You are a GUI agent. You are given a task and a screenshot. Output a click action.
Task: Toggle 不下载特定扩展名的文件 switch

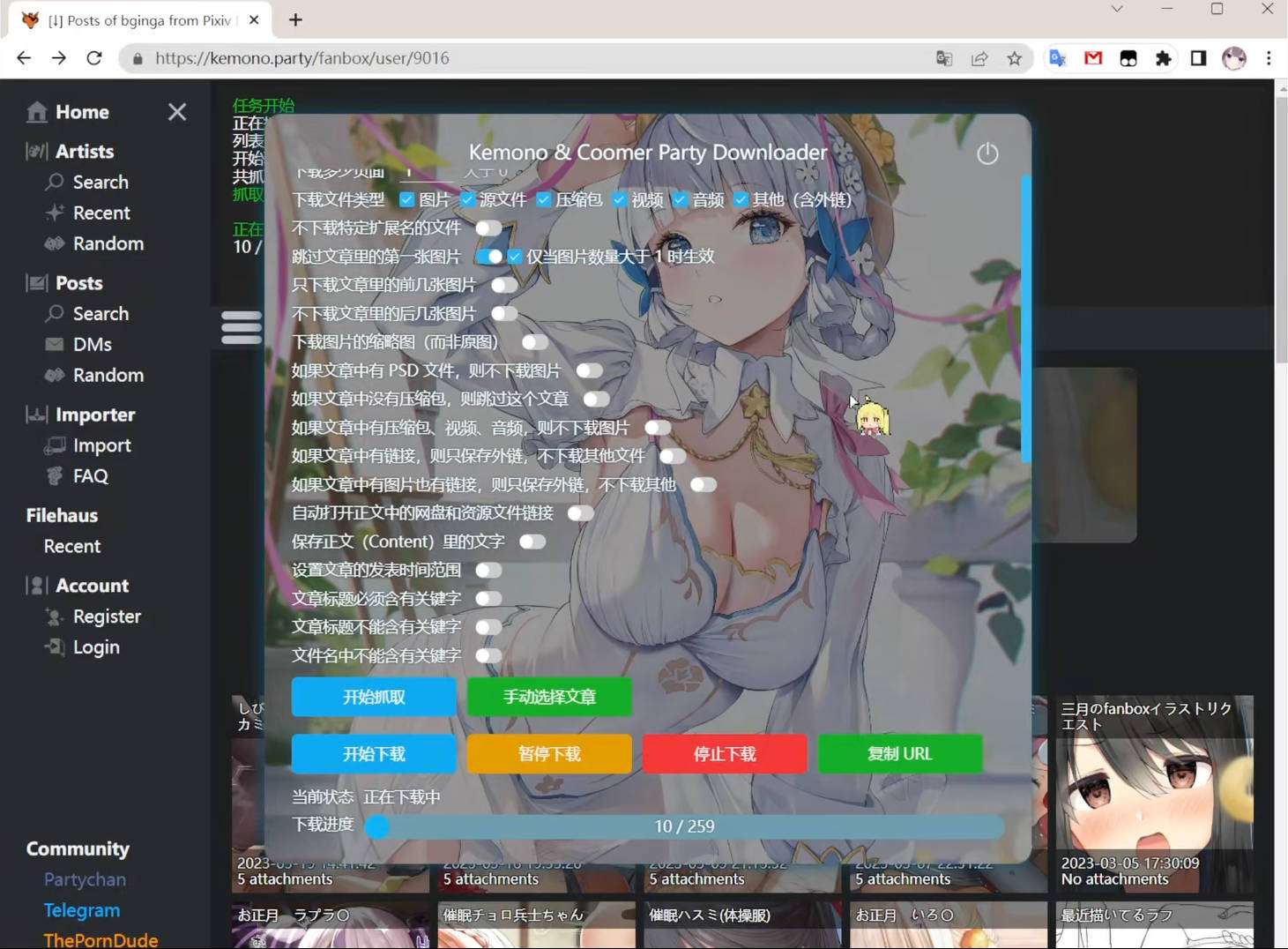coord(488,228)
